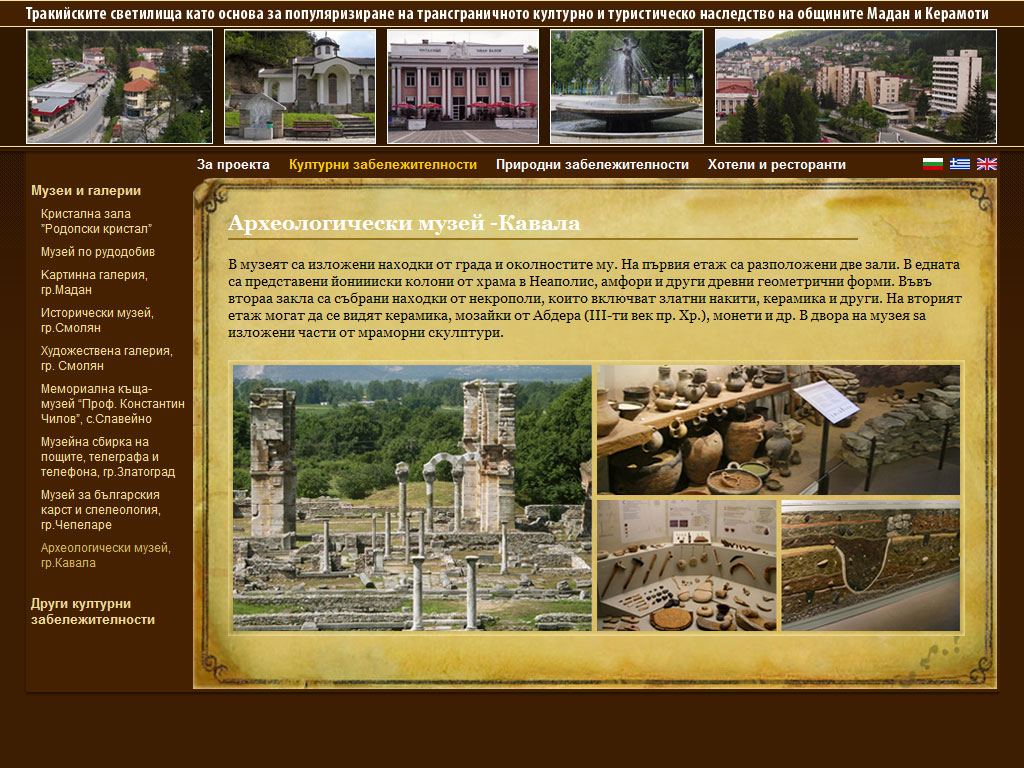This screenshot has width=1024, height=768.
Task: Open 'Музейна сбирка на пощите' Златоград link
Action: (x=108, y=456)
